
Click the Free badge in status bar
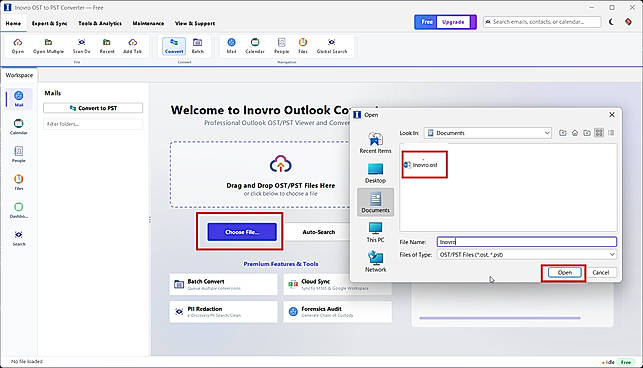pos(625,362)
